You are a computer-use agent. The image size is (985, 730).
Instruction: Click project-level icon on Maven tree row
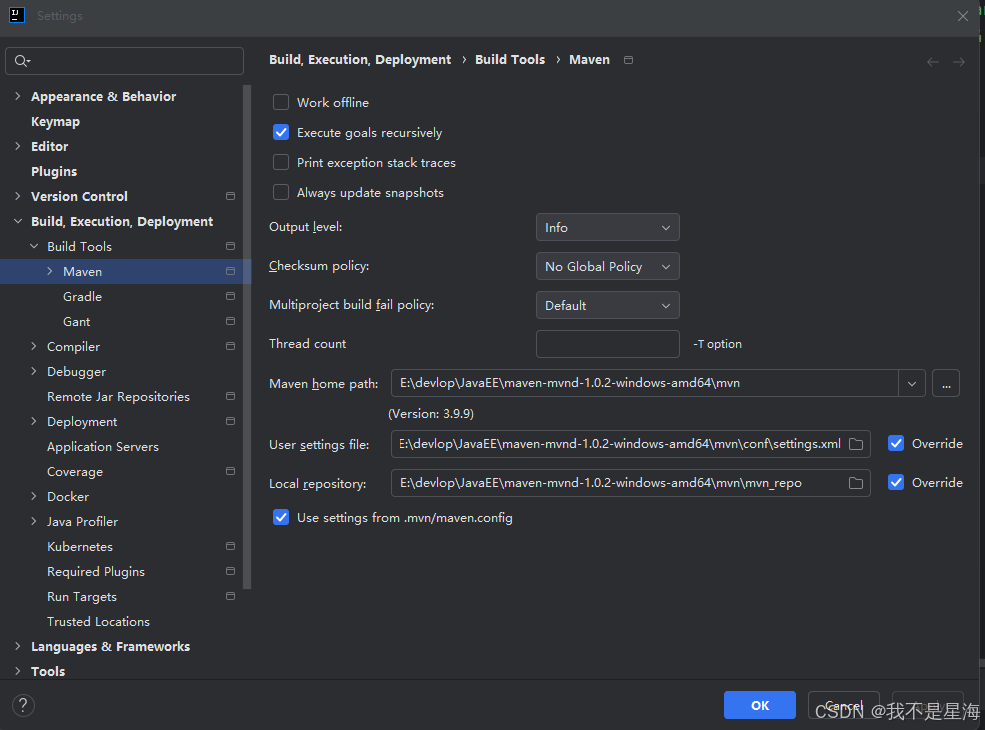pos(231,271)
